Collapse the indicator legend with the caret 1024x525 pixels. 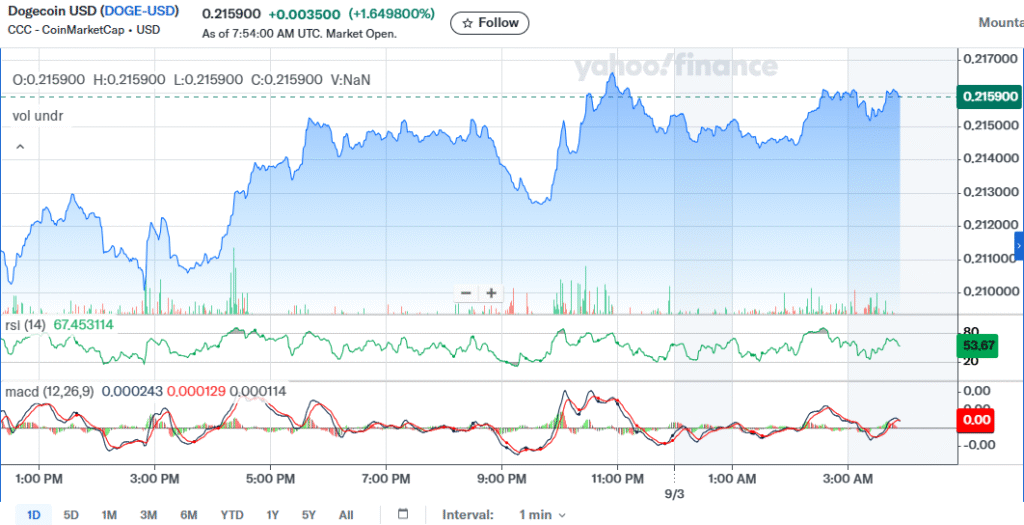pyautogui.click(x=19, y=147)
